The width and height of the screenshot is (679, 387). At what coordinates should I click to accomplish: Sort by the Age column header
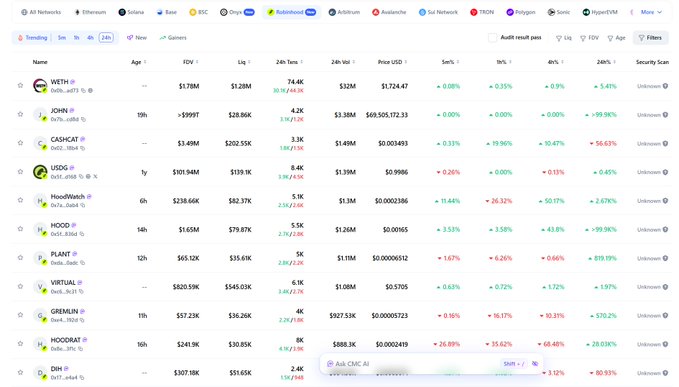139,62
